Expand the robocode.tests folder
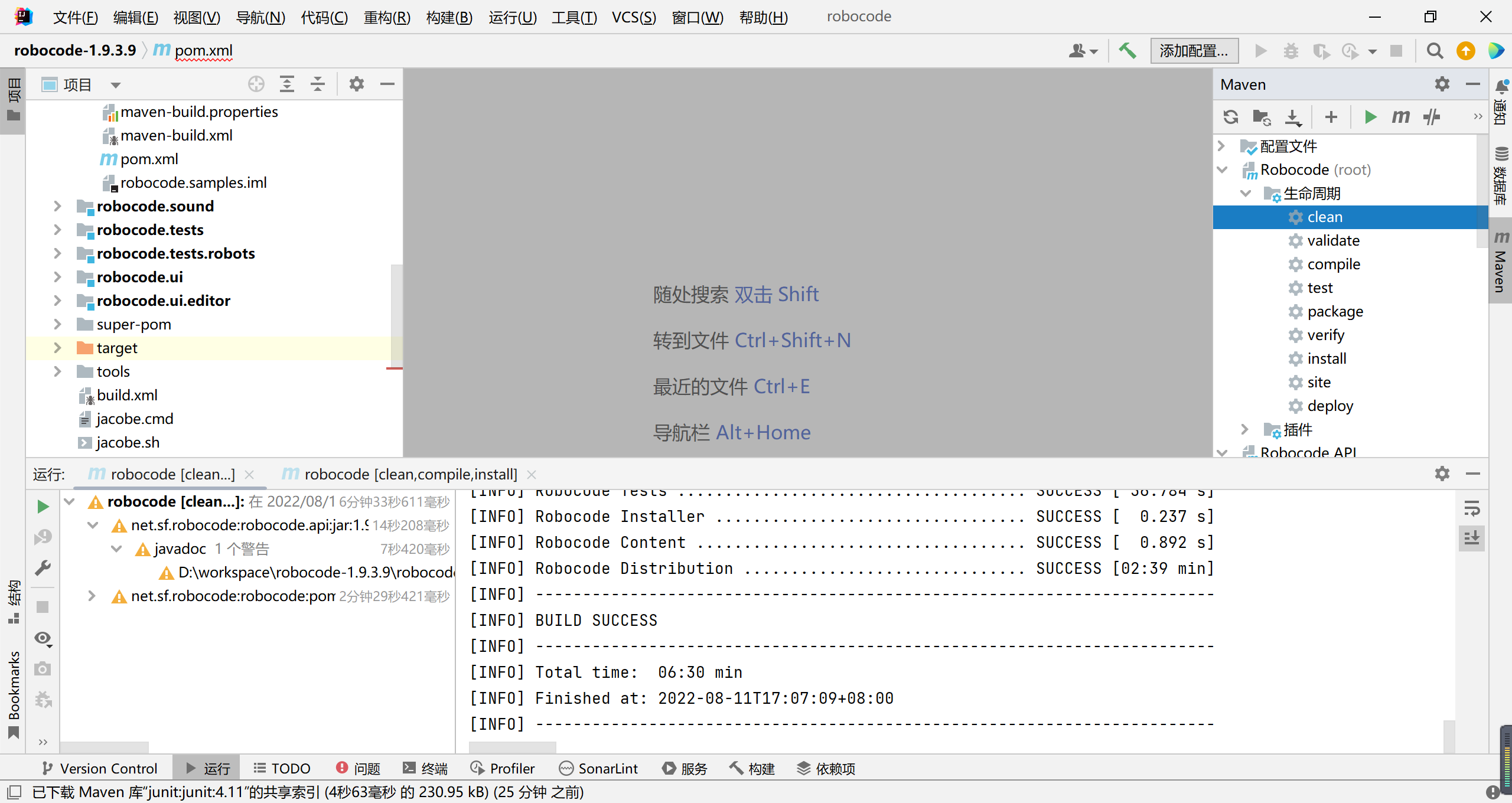 58,230
